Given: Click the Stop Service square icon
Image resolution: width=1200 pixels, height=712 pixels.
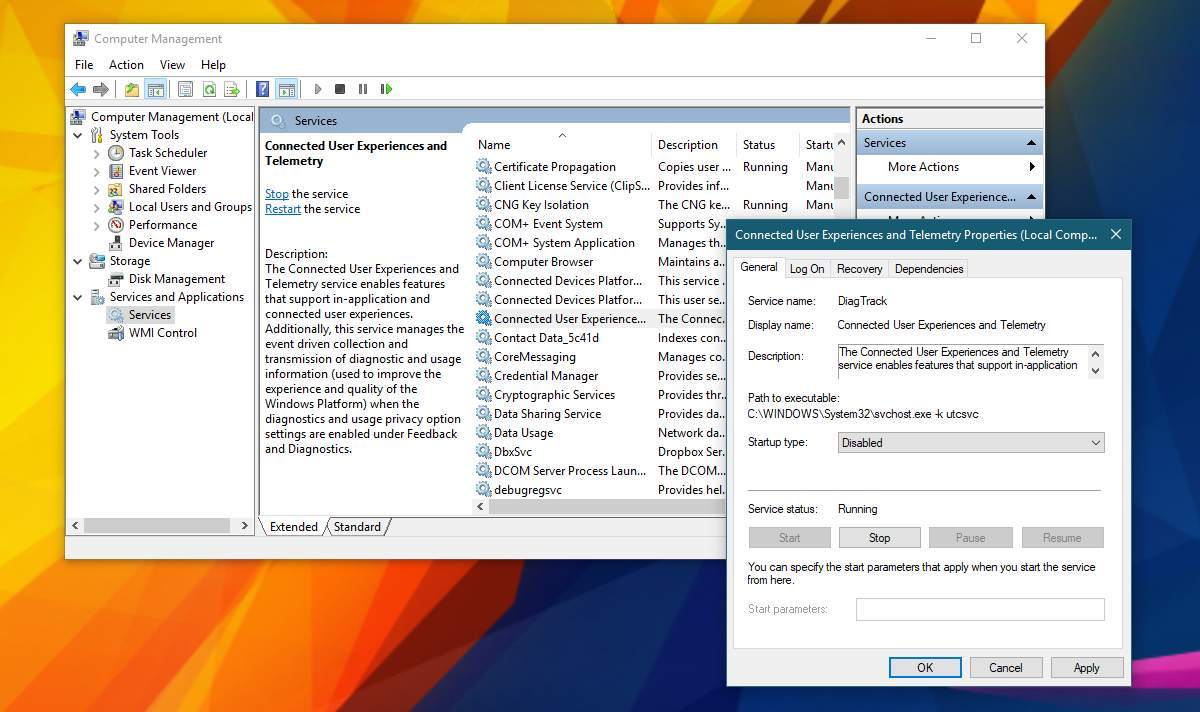Looking at the screenshot, I should pyautogui.click(x=340, y=89).
